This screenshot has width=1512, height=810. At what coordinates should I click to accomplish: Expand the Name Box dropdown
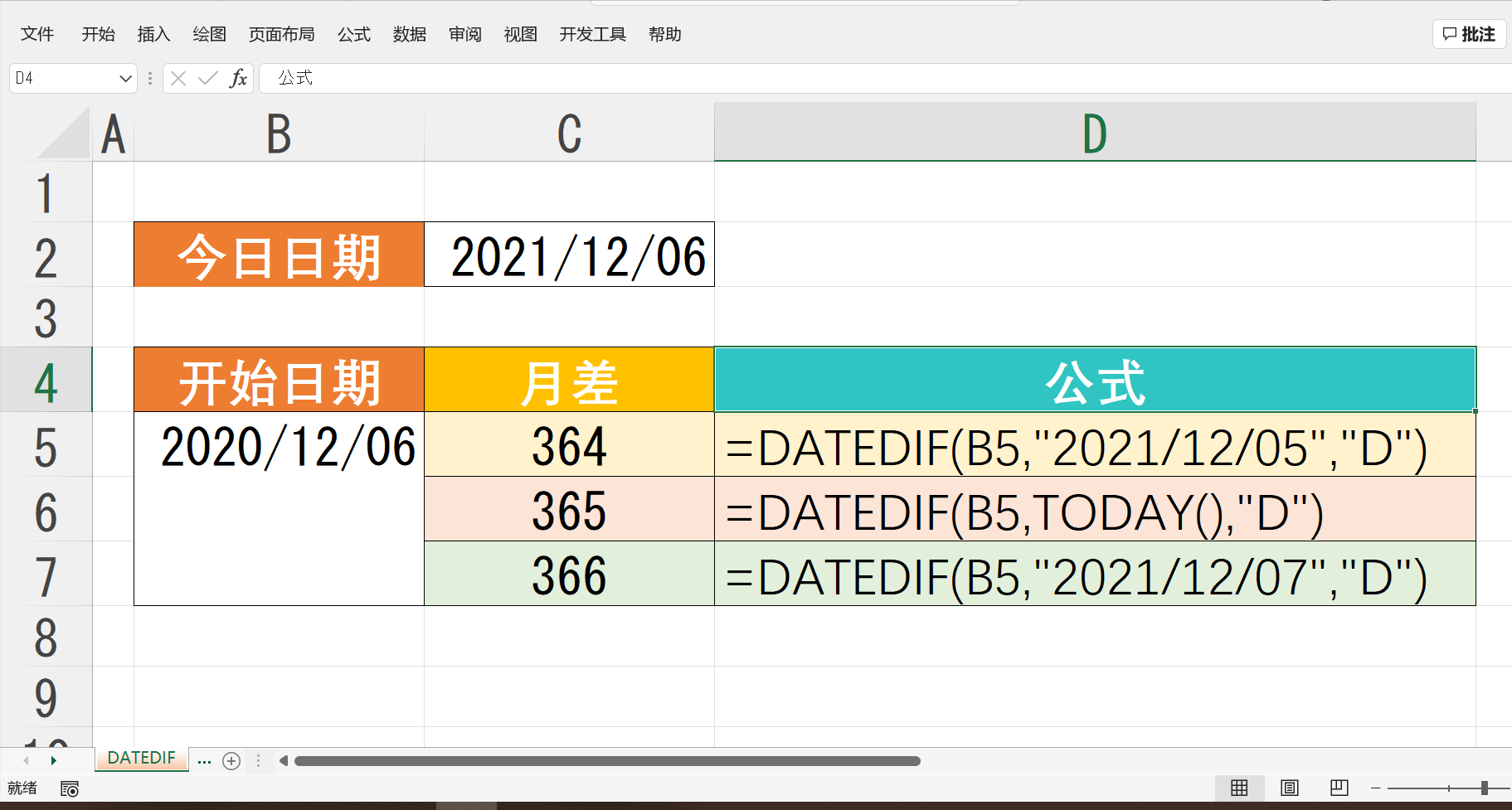(126, 79)
